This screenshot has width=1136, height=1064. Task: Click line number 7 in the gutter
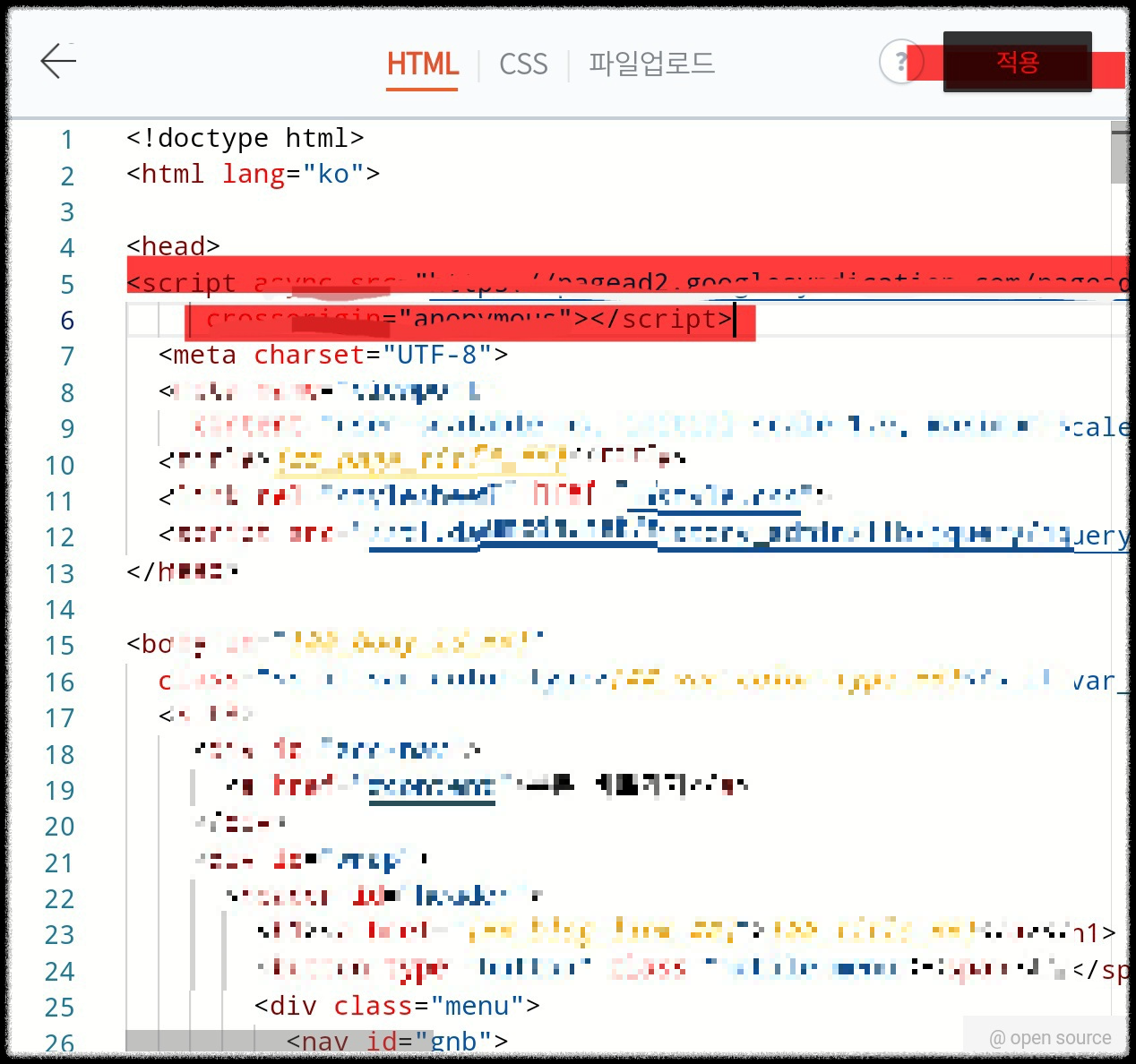point(67,356)
